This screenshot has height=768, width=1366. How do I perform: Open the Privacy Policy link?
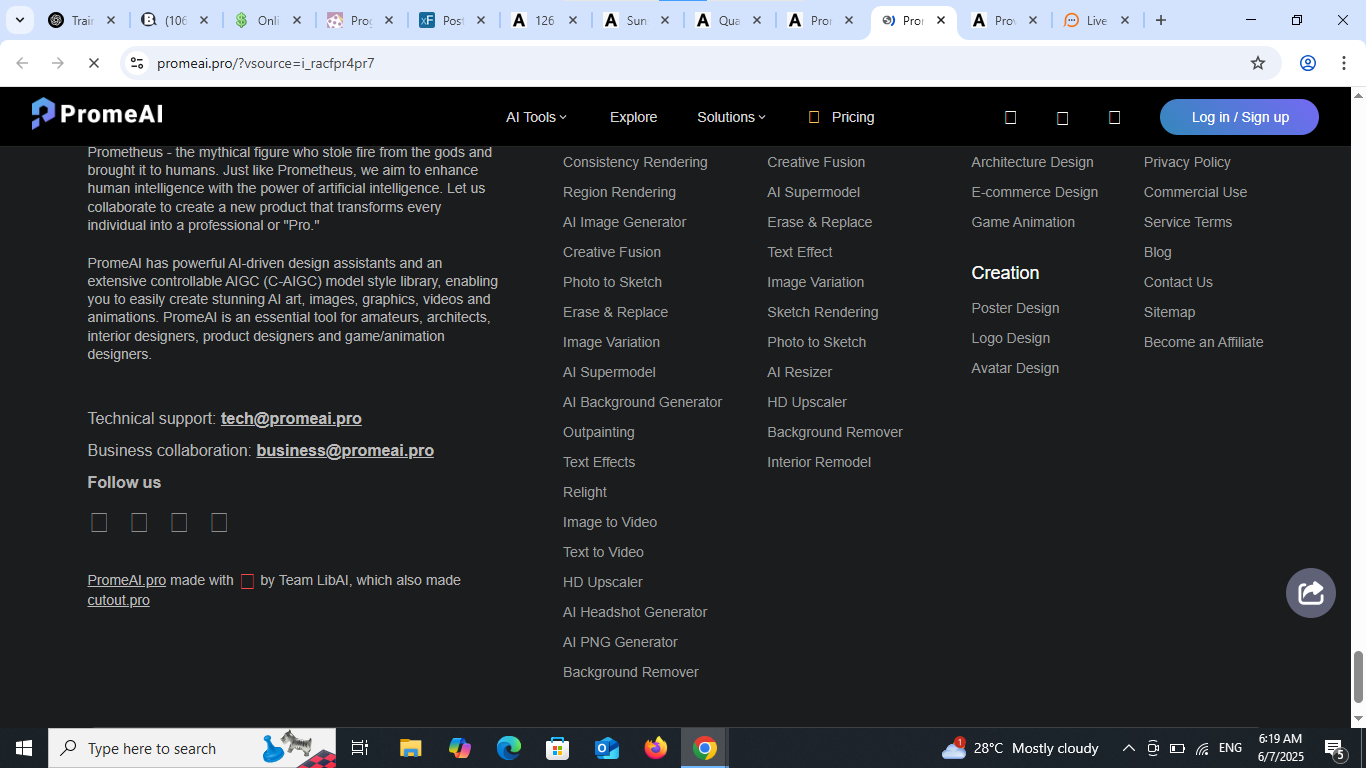click(x=1187, y=162)
